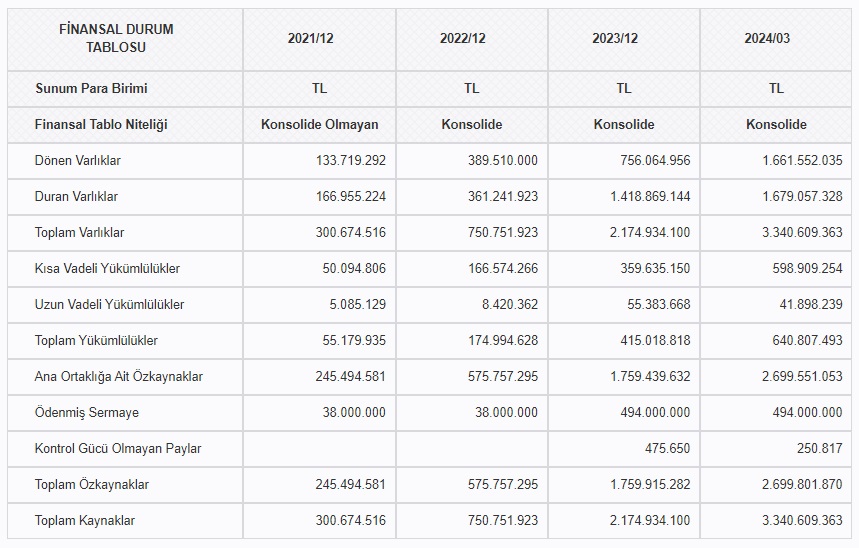
Task: Click the Finansal Tablo Niteliği row label
Action: [x=101, y=124]
